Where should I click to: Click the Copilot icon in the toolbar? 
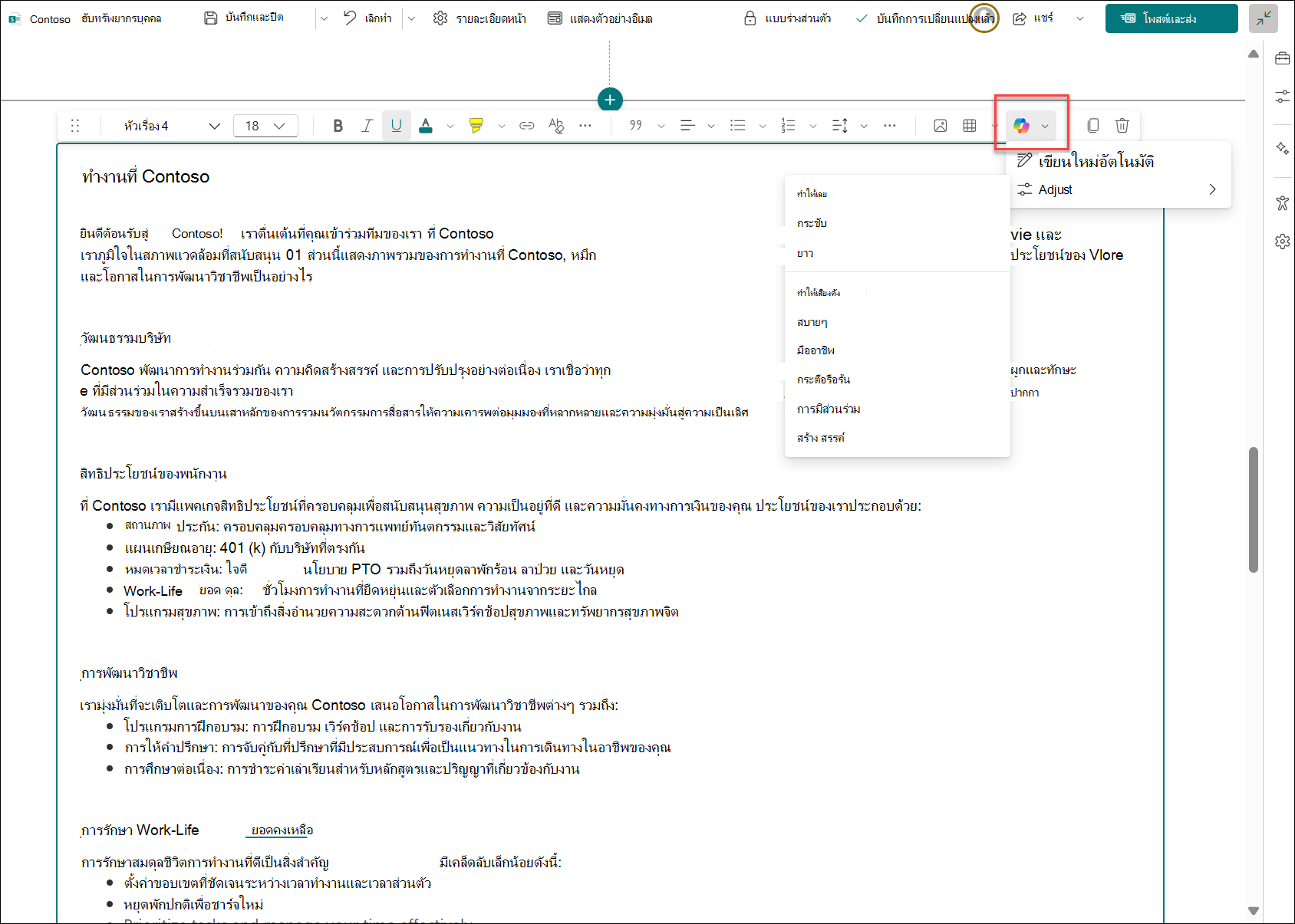point(1021,126)
